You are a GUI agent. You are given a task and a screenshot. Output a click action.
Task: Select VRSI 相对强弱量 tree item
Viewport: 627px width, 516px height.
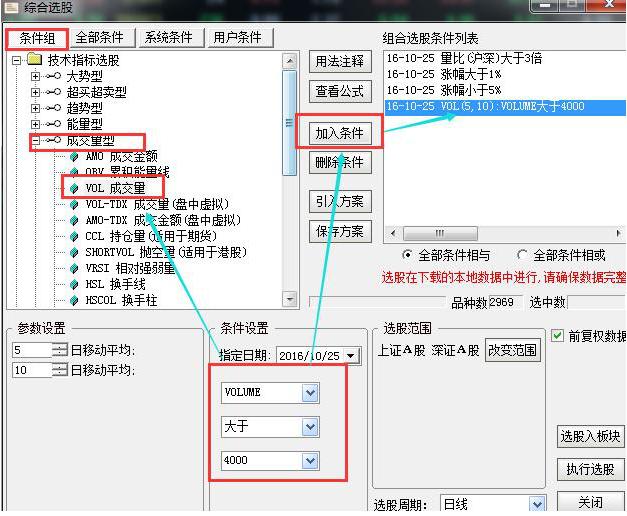pyautogui.click(x=130, y=268)
